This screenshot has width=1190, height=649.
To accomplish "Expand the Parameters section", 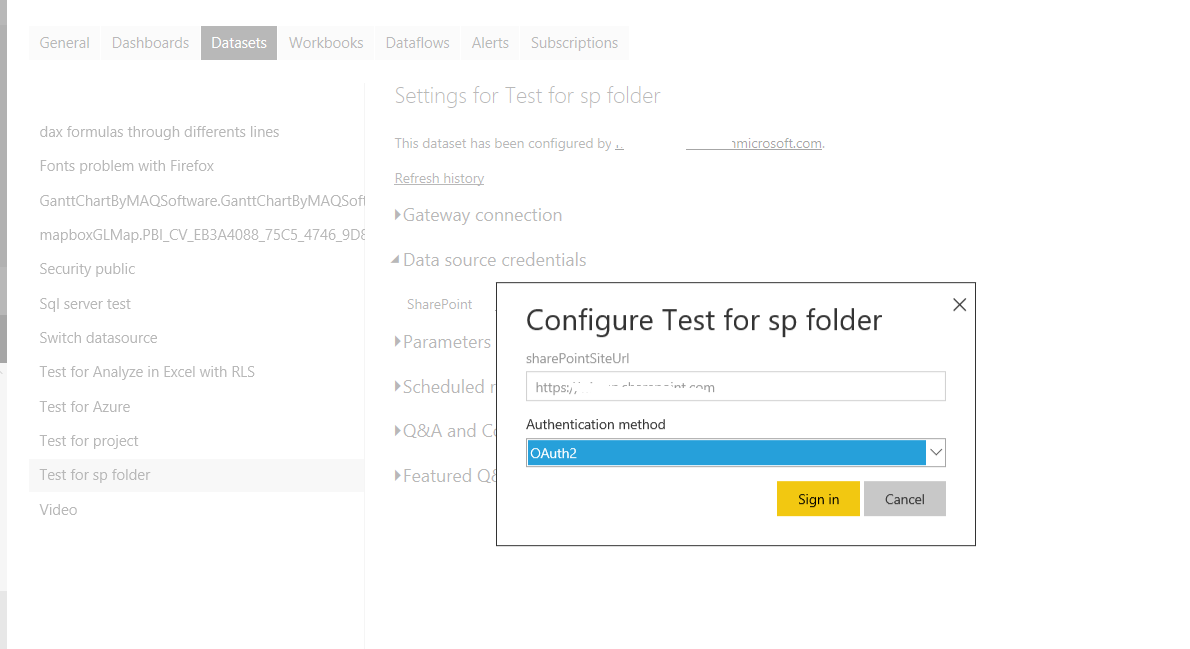I will 443,342.
